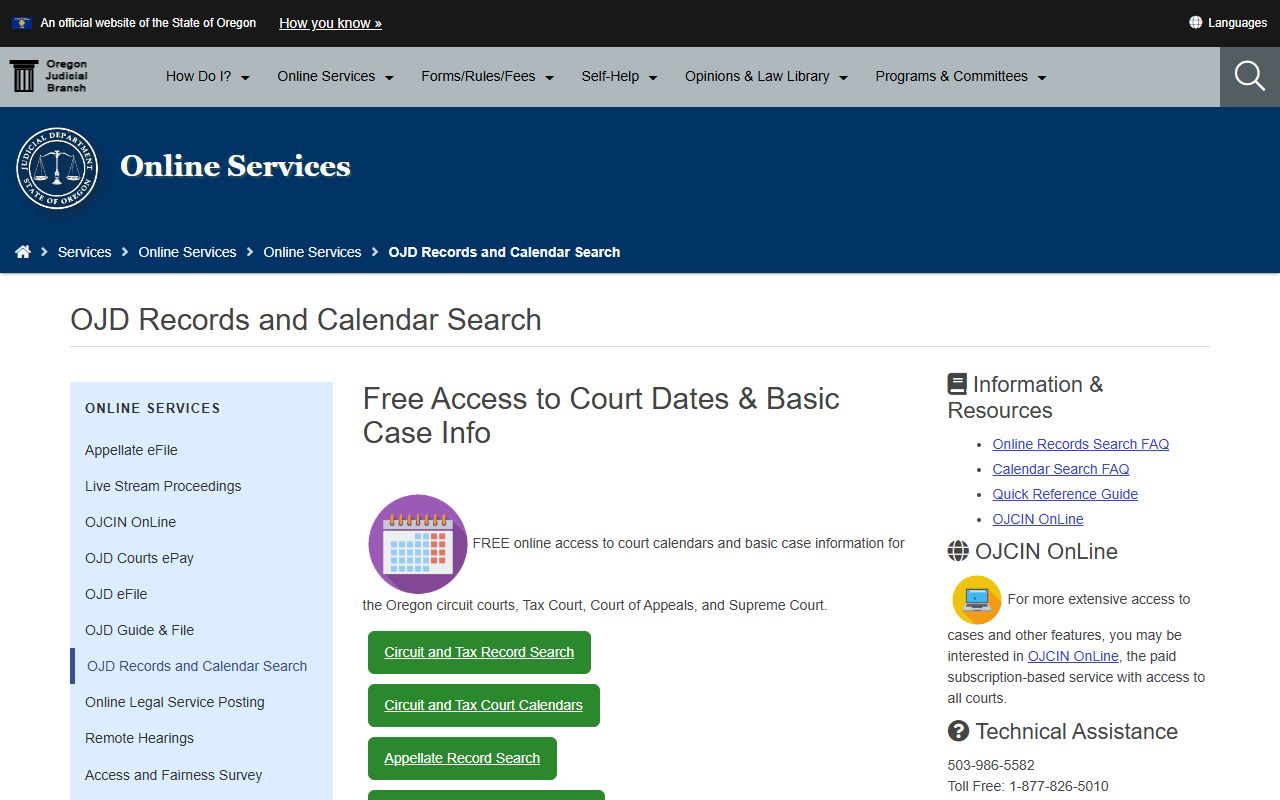The height and width of the screenshot is (800, 1280).
Task: Expand the Online Services nav dropdown
Action: (x=335, y=76)
